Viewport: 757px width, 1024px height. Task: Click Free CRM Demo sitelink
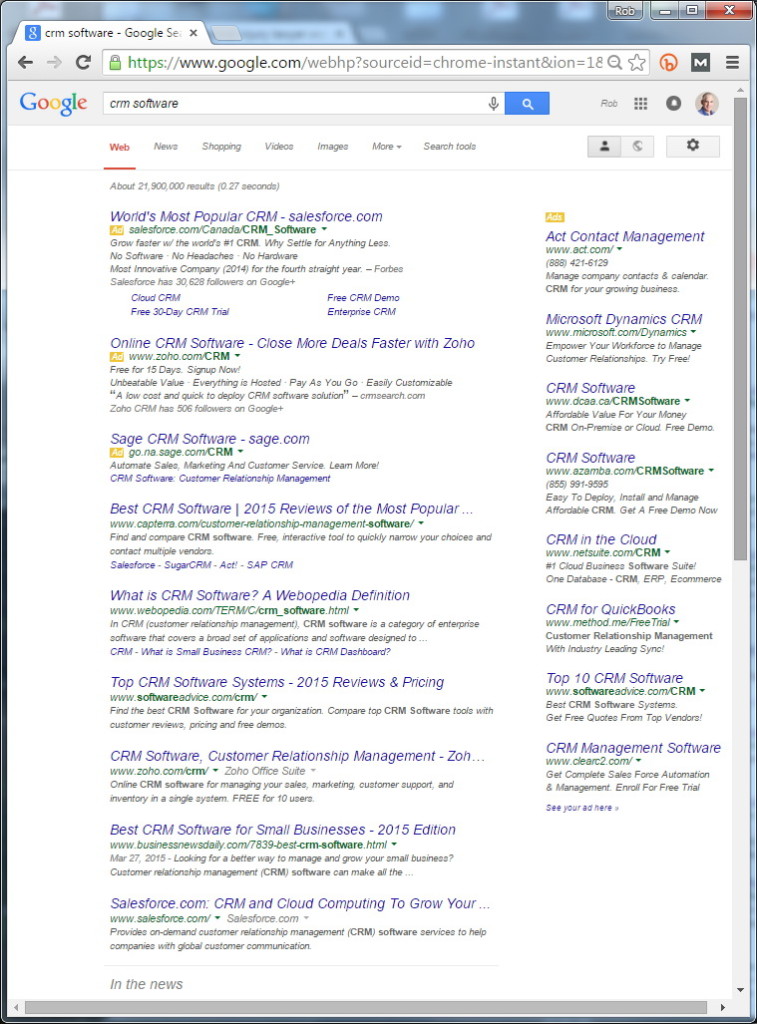(x=363, y=298)
